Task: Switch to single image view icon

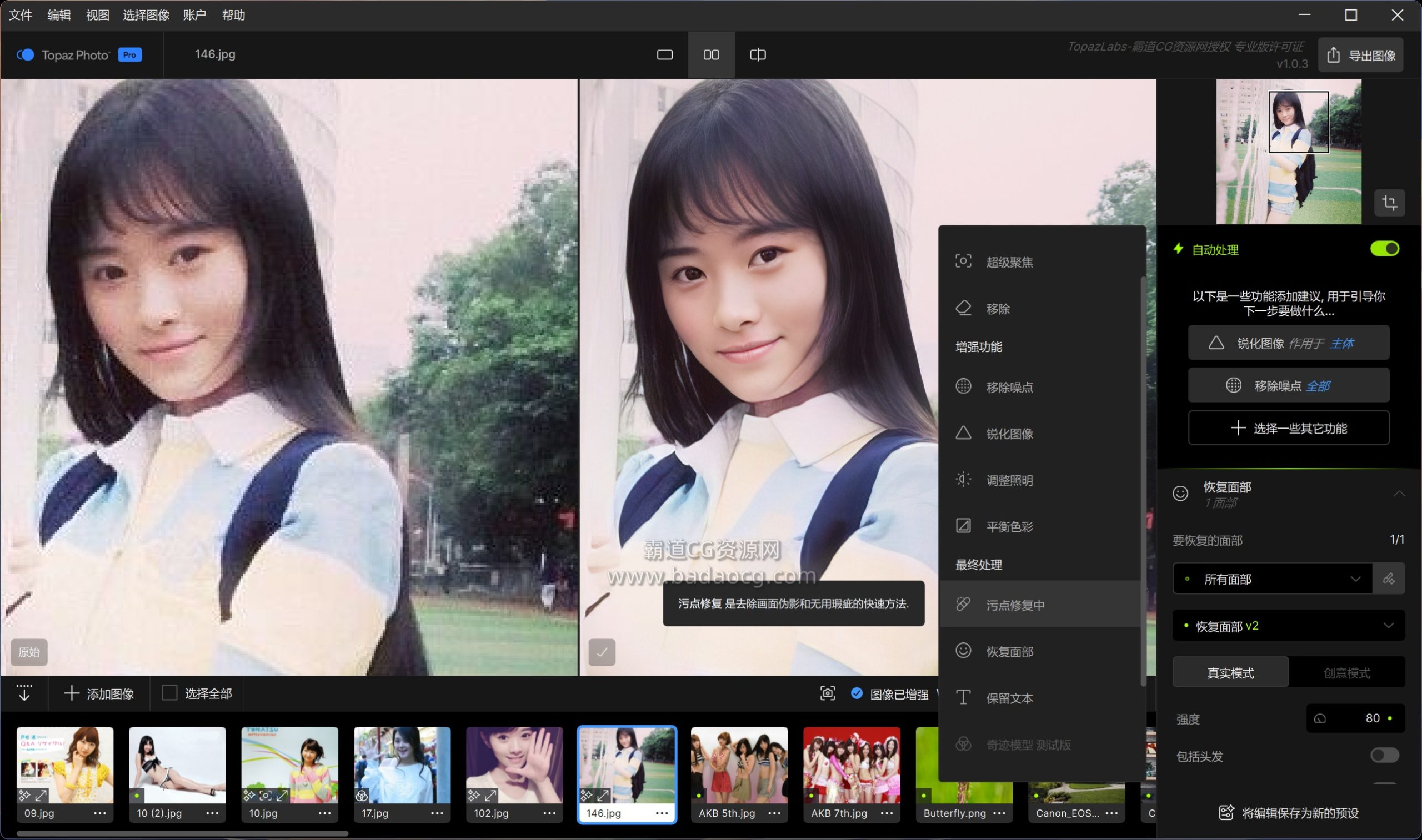Action: pos(664,55)
